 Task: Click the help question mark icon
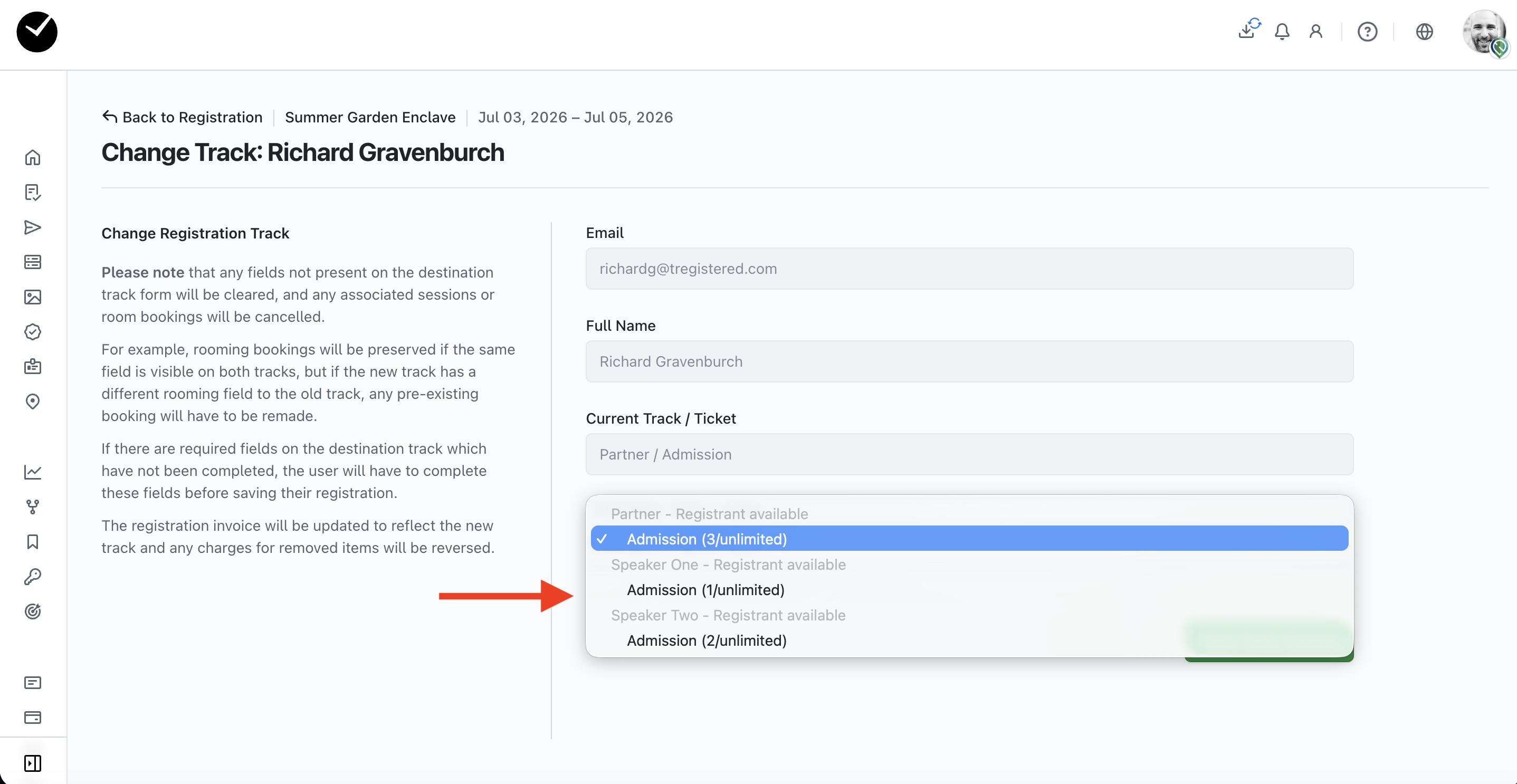1367,31
